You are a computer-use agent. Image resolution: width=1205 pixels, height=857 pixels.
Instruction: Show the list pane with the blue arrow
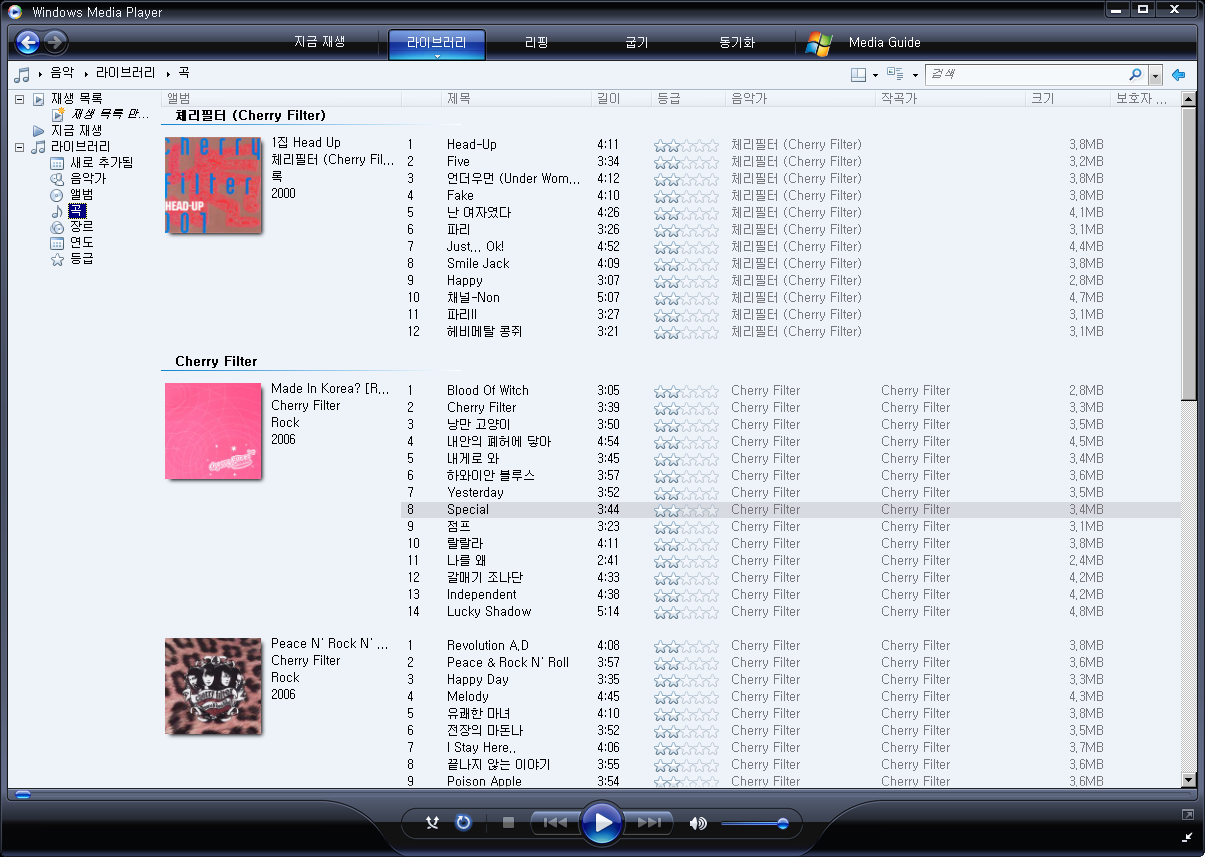[x=1179, y=75]
